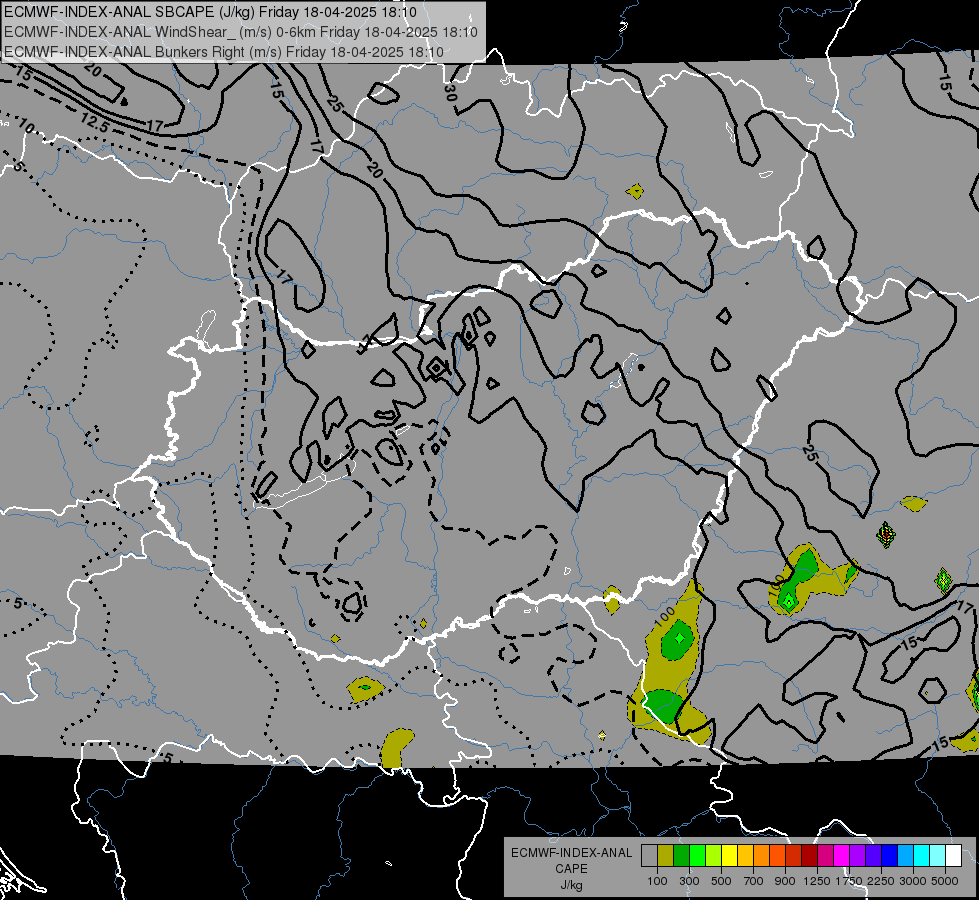The image size is (979, 900).
Task: Click the 5000 legend tick label
Action: [945, 881]
